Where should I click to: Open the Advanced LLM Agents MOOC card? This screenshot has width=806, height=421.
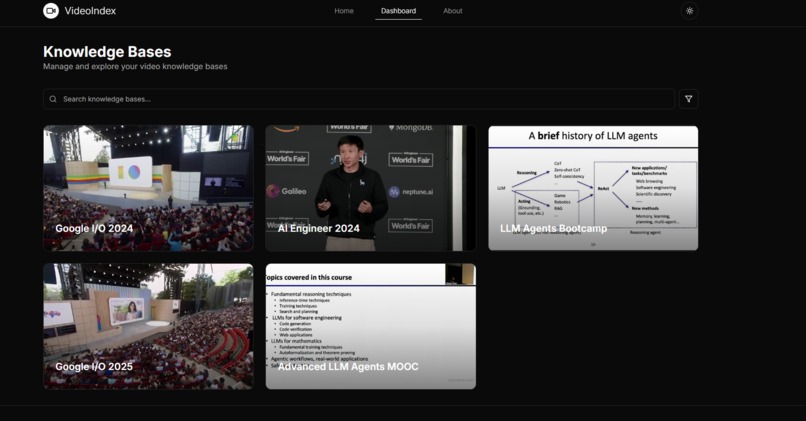coord(371,326)
